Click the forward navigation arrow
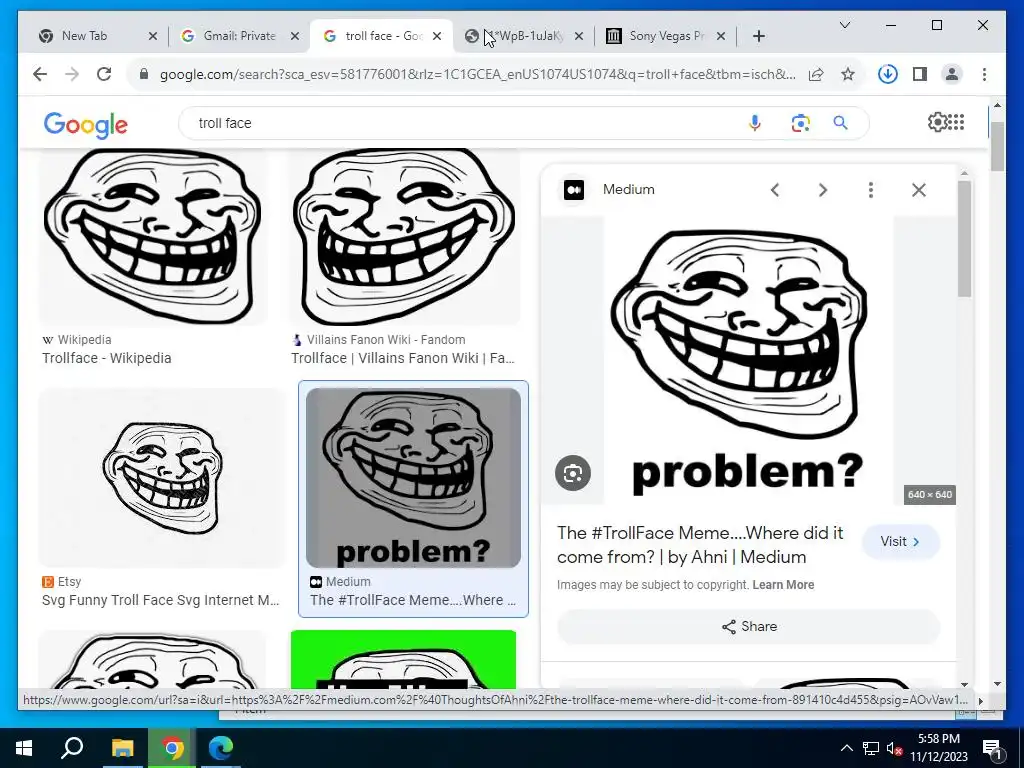The height and width of the screenshot is (768, 1024). [x=72, y=74]
